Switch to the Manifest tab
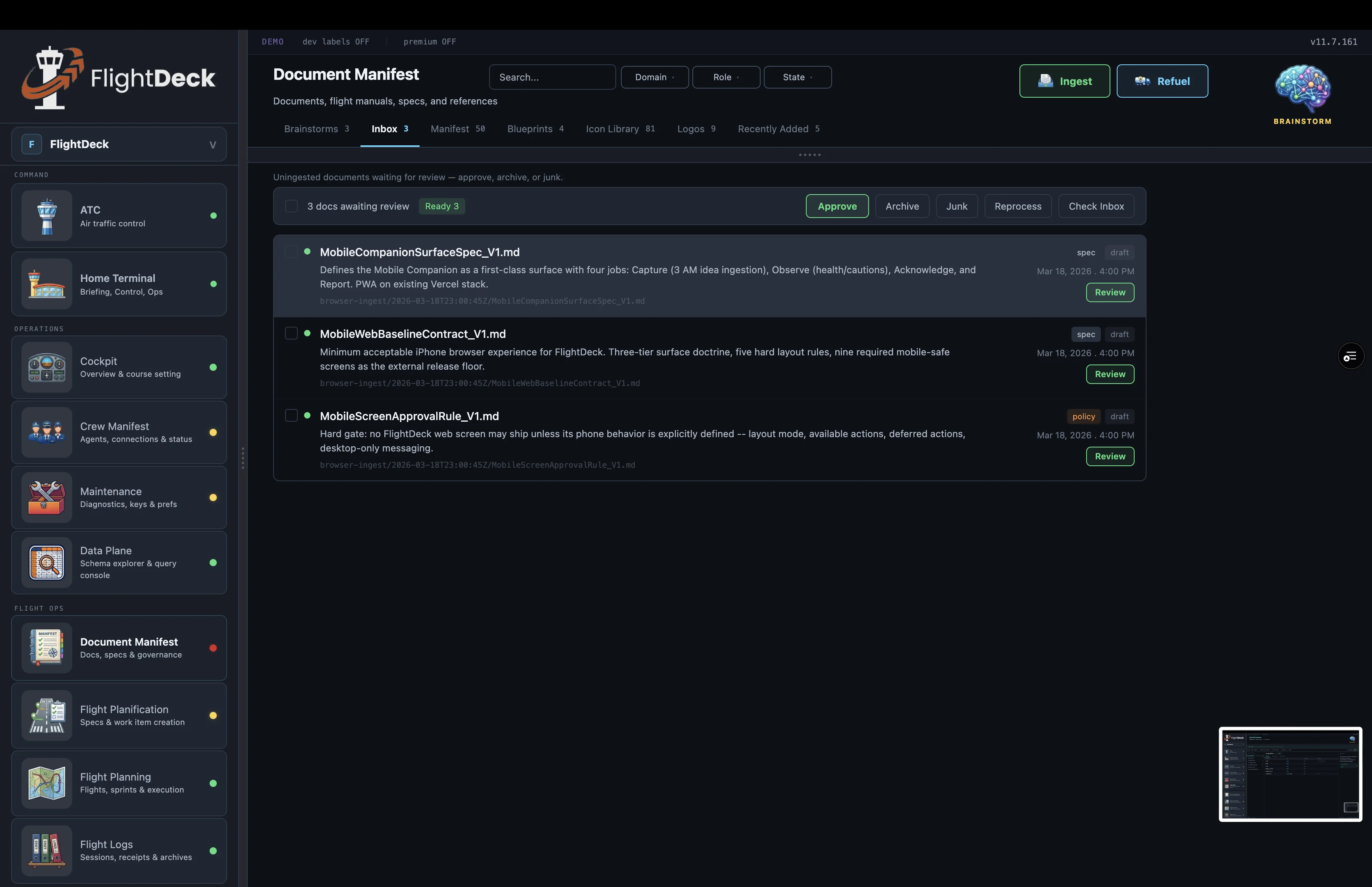Viewport: 1372px width, 887px height. (x=451, y=129)
